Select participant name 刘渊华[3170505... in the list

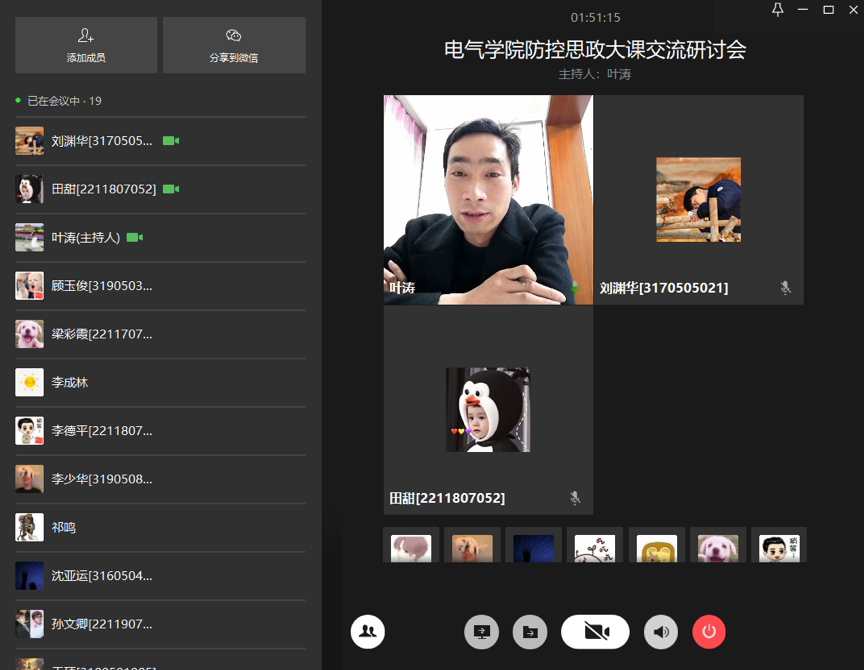(x=102, y=141)
